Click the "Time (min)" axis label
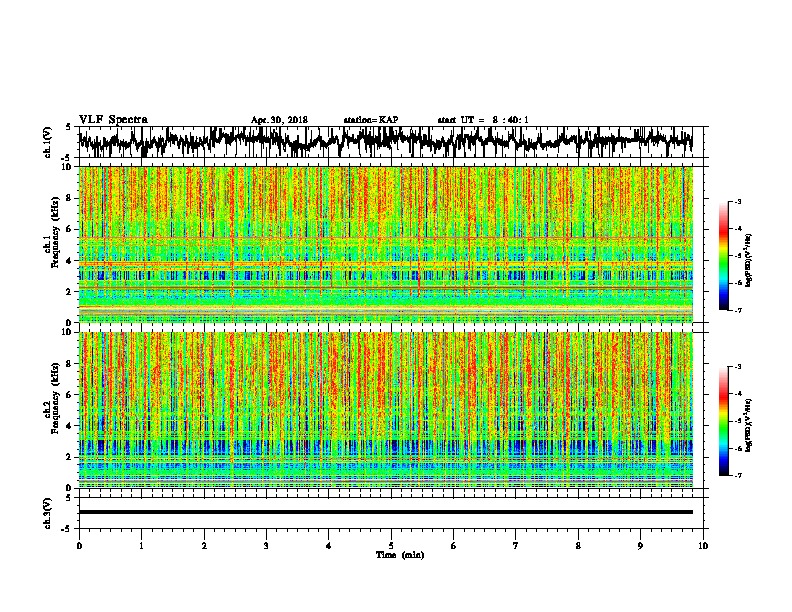Image resolution: width=792 pixels, height=612 pixels. click(400, 555)
